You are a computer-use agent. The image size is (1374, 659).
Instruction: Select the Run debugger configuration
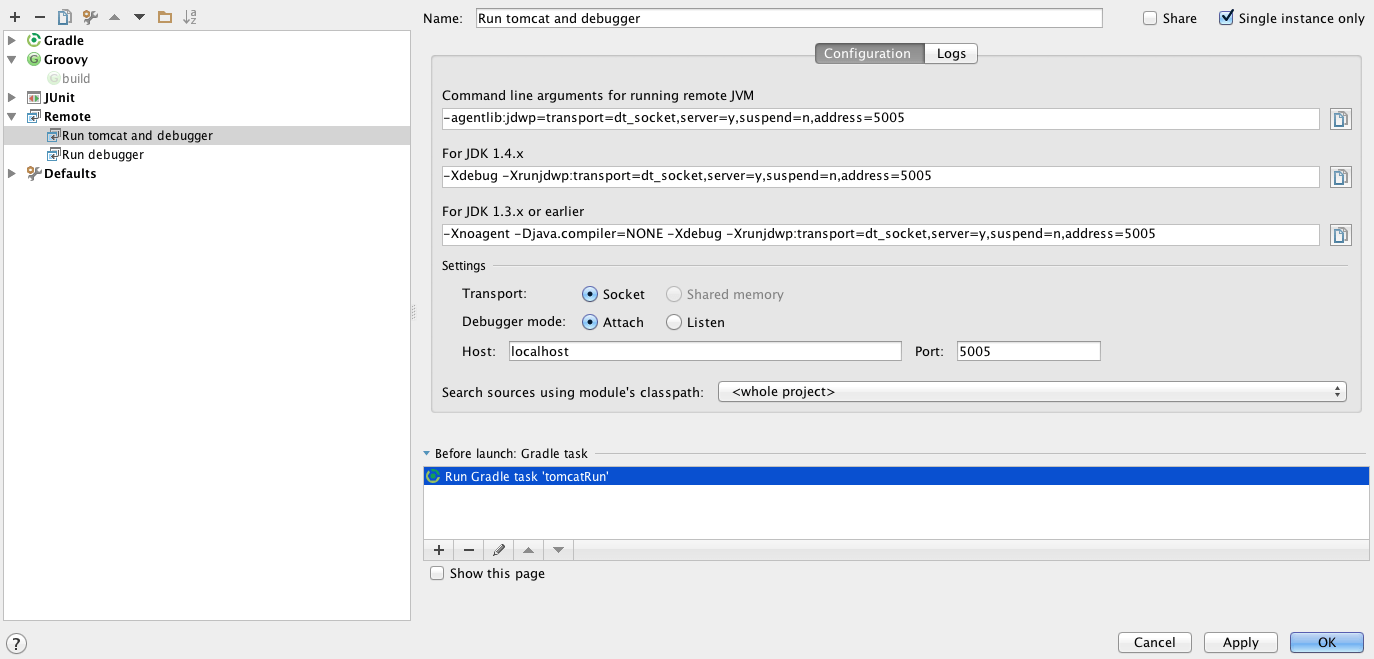[102, 155]
